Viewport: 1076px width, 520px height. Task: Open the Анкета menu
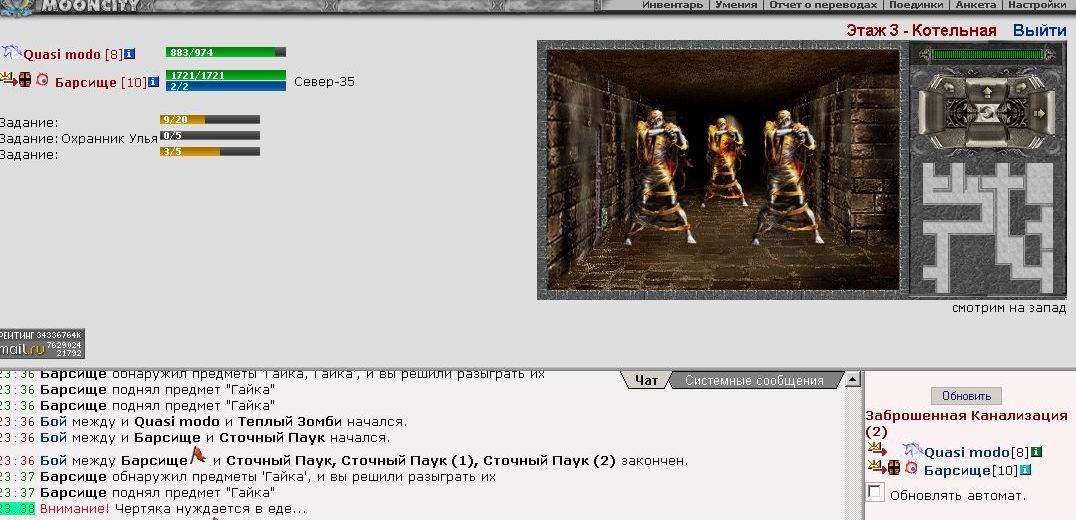974,5
